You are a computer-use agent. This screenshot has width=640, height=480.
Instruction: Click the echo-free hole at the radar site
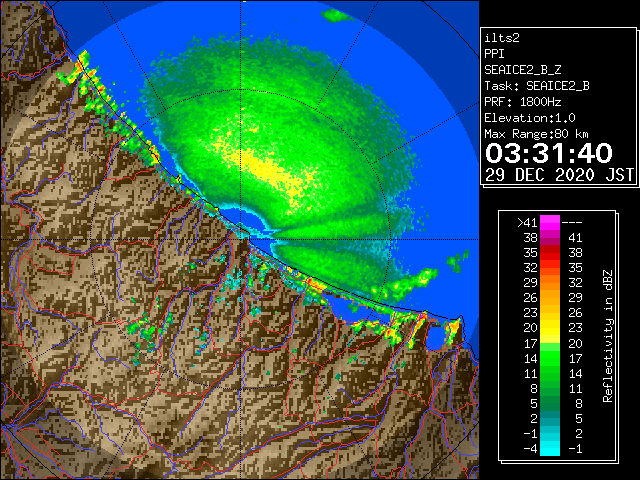[x=247, y=220]
